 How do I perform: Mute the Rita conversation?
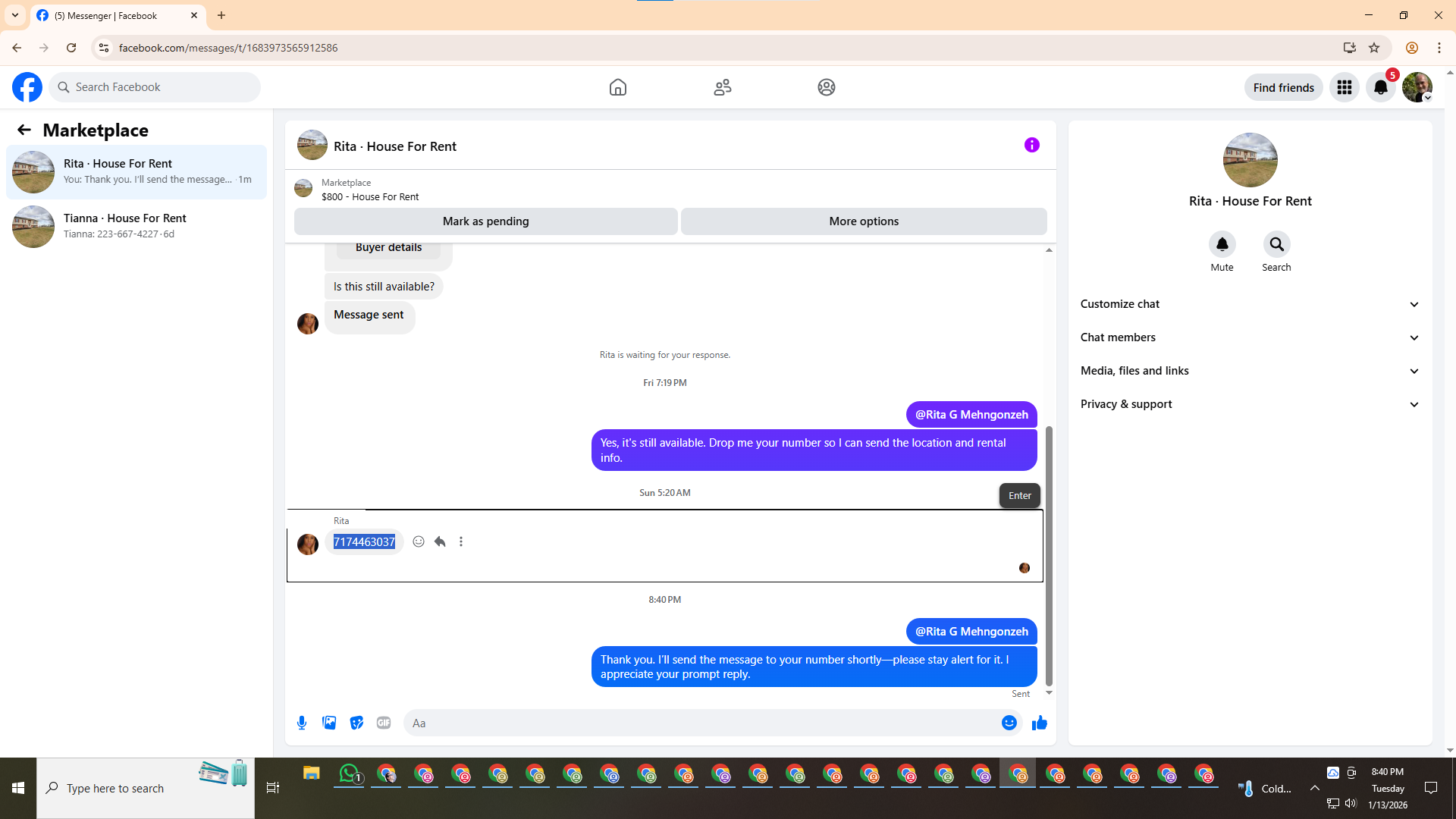pos(1222,244)
